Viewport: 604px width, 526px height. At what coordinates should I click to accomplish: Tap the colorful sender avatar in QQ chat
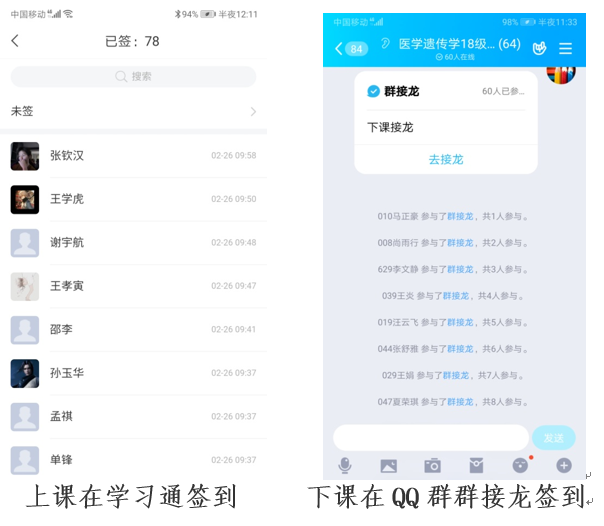tap(561, 75)
